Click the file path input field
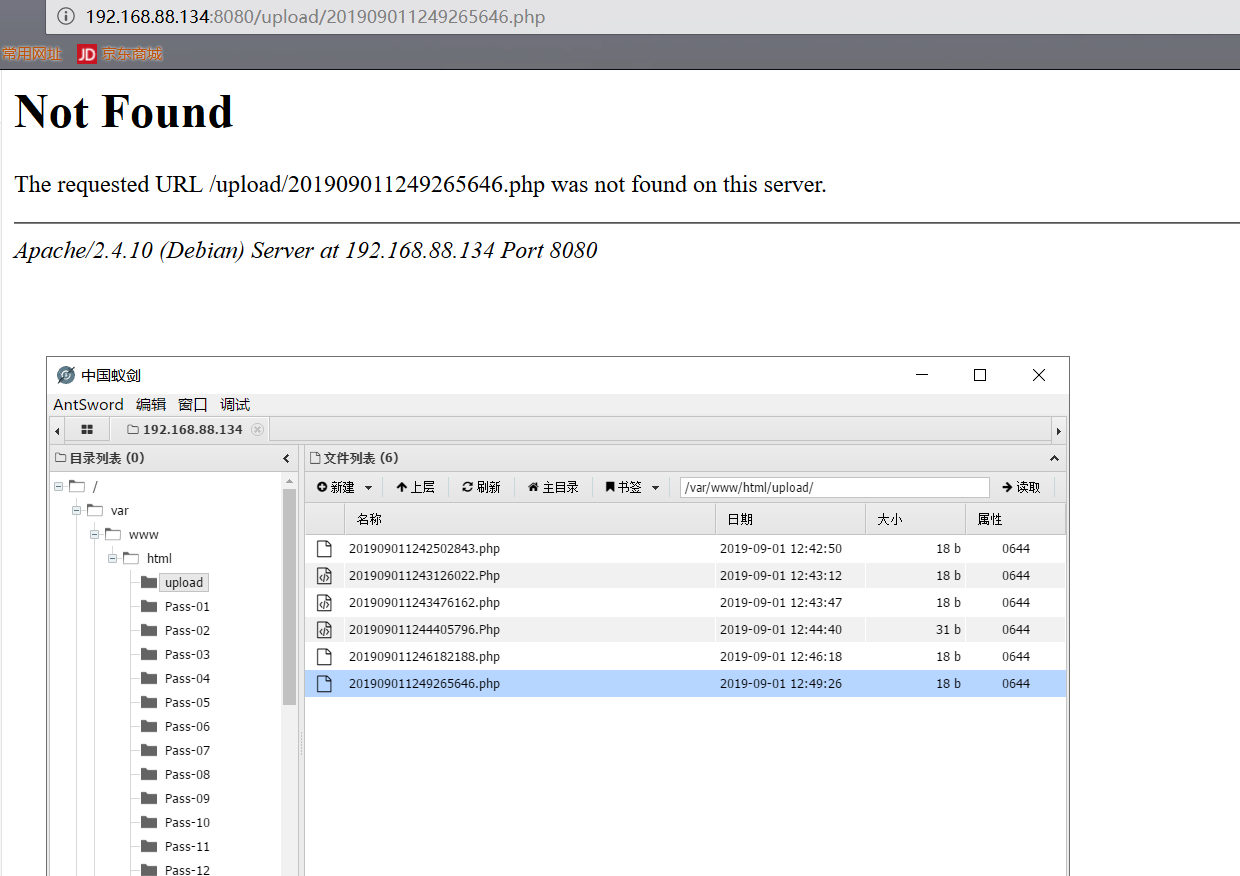This screenshot has width=1240, height=876. (834, 487)
